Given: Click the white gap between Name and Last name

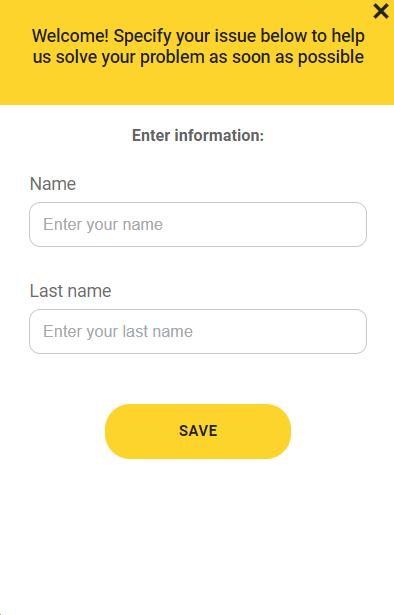Looking at the screenshot, I should click(198, 265).
